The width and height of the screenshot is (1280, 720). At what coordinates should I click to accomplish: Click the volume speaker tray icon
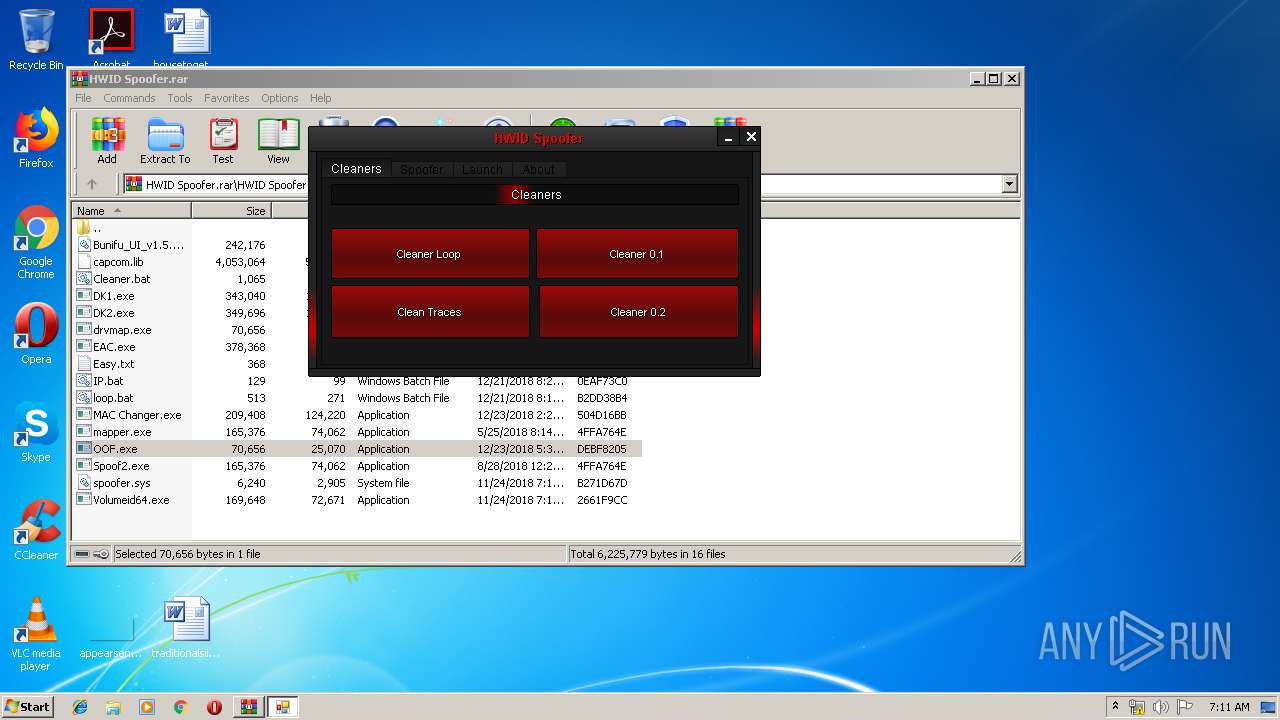pos(1160,707)
